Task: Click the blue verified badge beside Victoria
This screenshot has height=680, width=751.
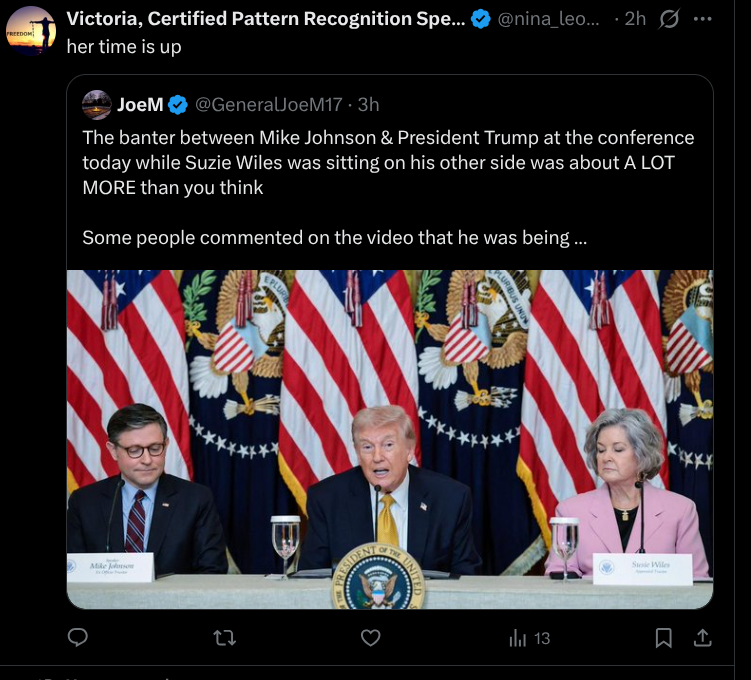Action: [x=481, y=19]
